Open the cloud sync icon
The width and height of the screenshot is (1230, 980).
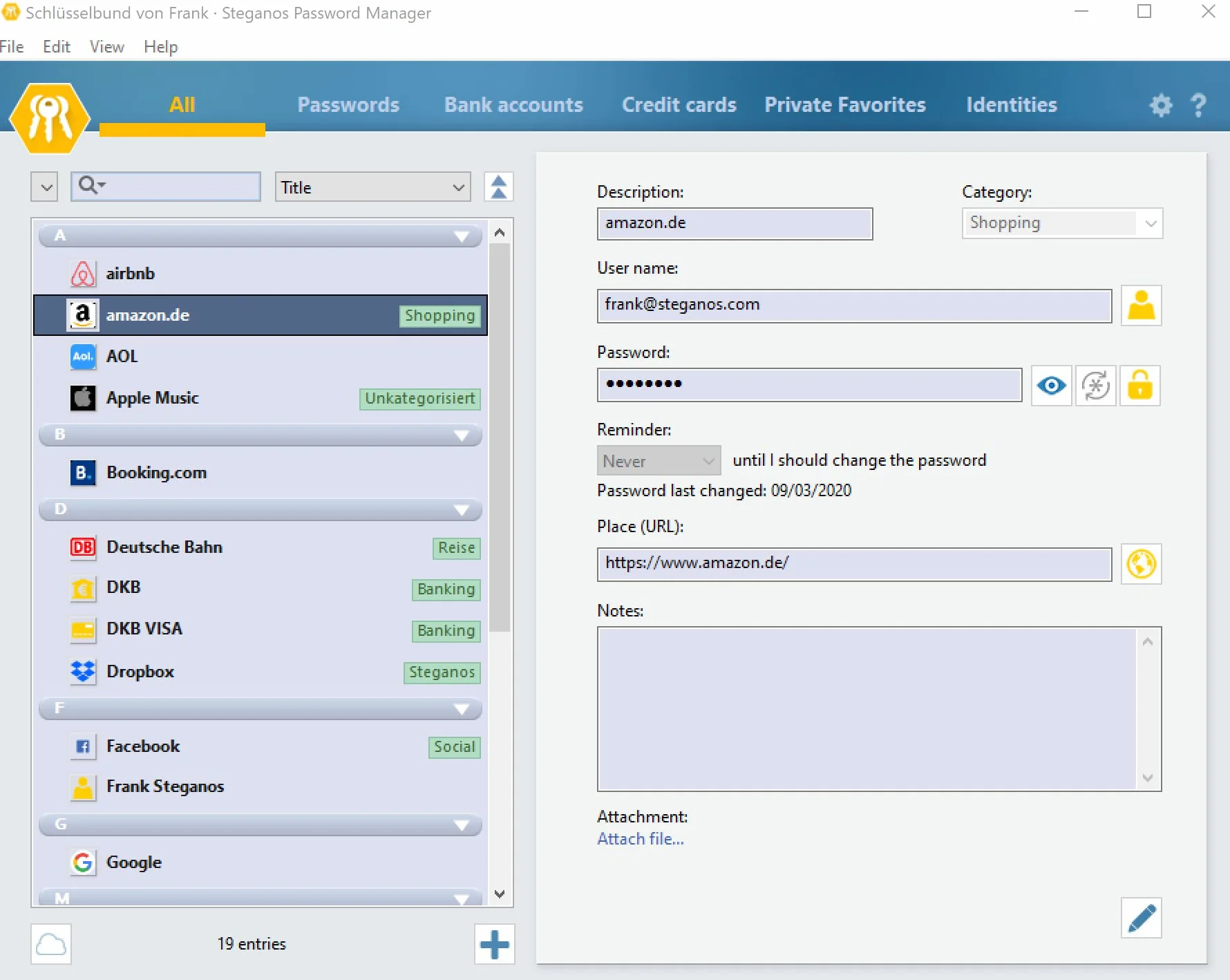tap(51, 944)
